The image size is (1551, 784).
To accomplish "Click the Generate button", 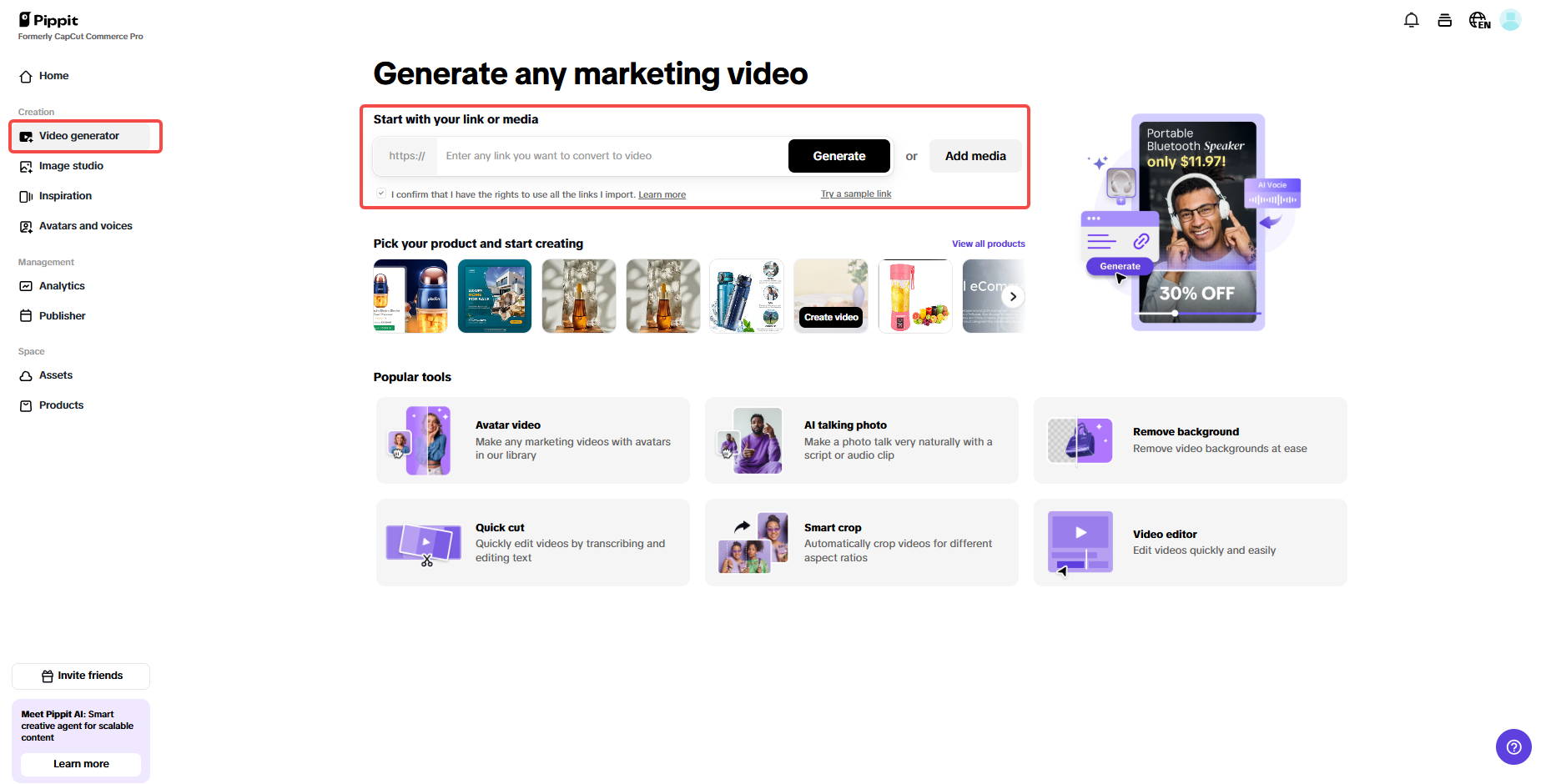I will [x=838, y=156].
